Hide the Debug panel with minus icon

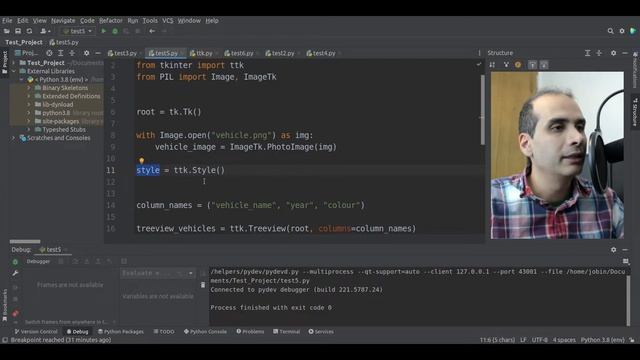tap(625, 249)
